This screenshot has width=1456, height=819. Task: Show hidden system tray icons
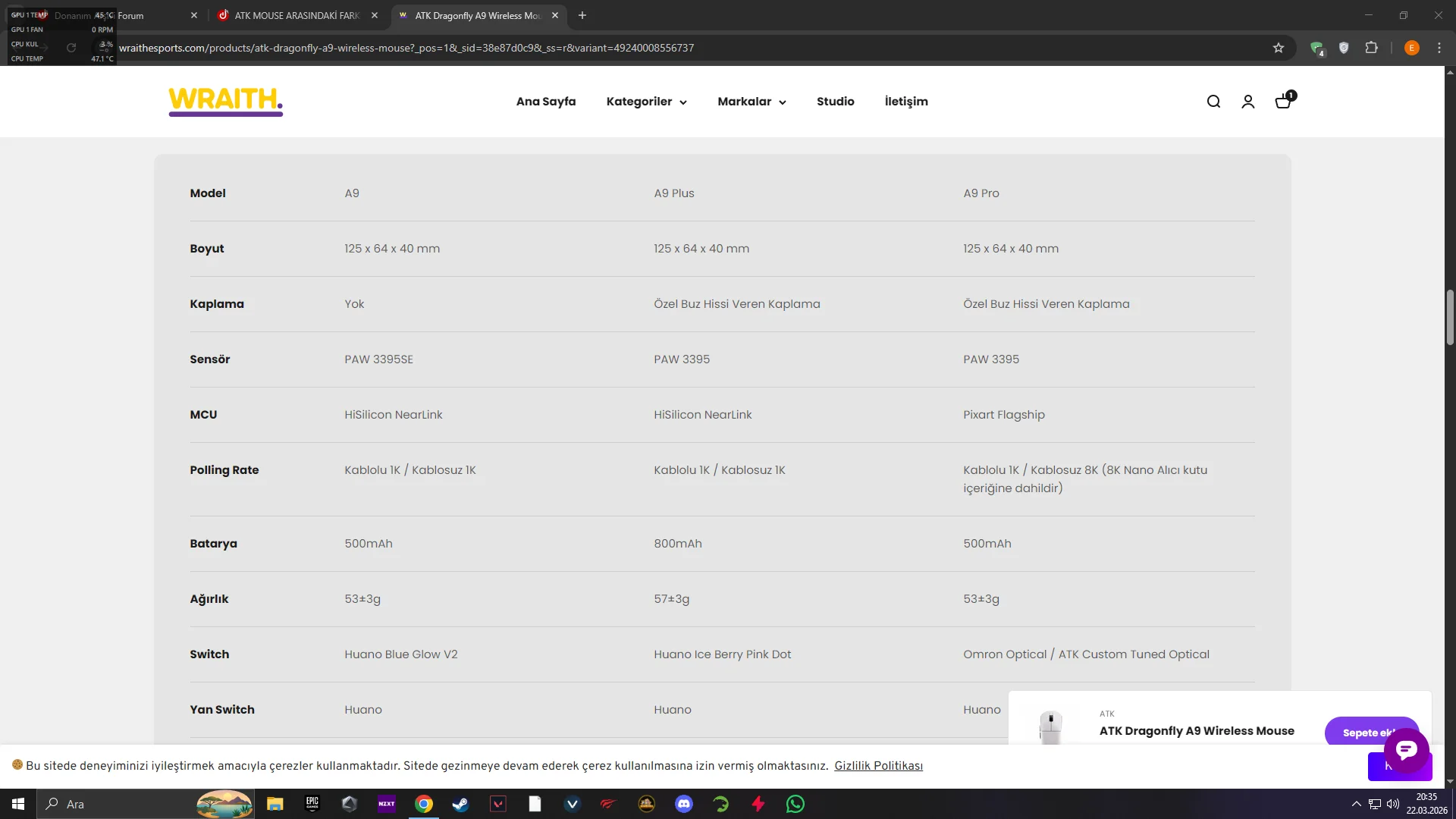(1356, 804)
